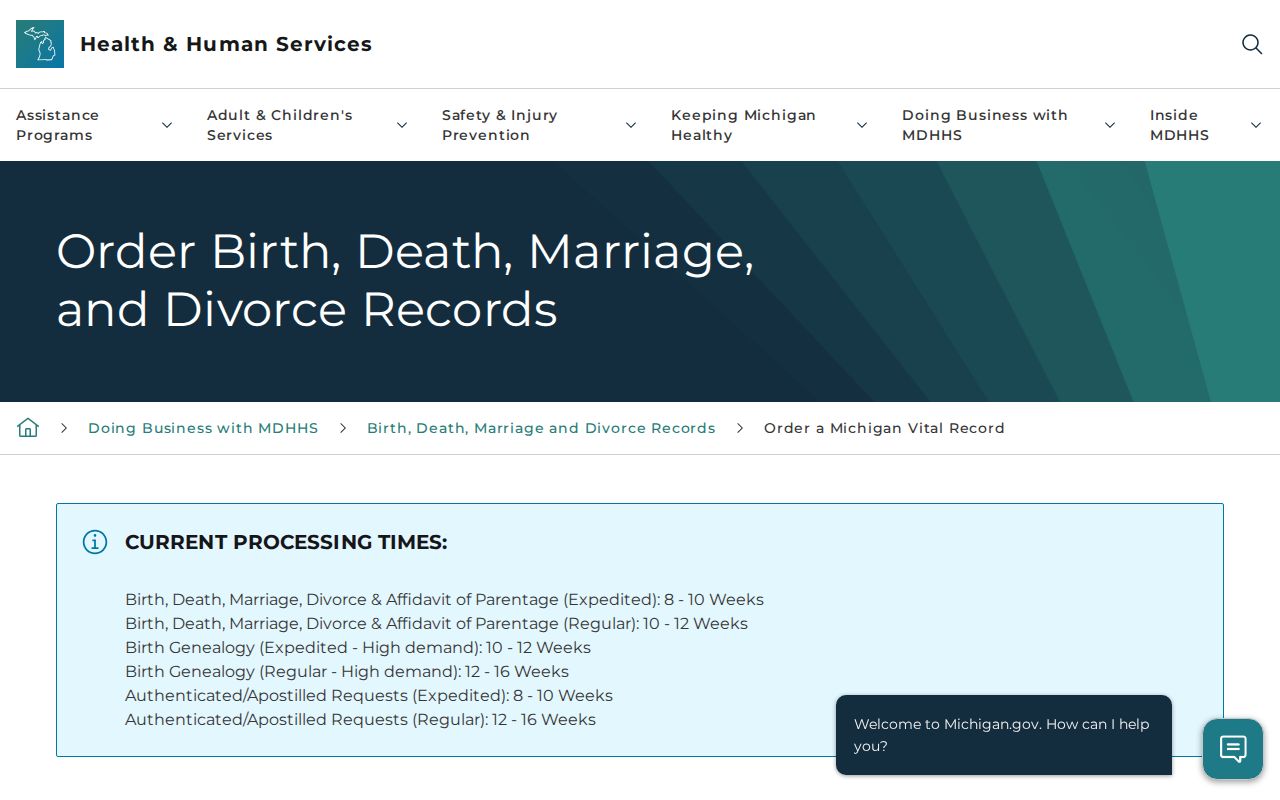Click the Michigan state logo icon
Viewport: 1280px width, 800px height.
(x=40, y=44)
